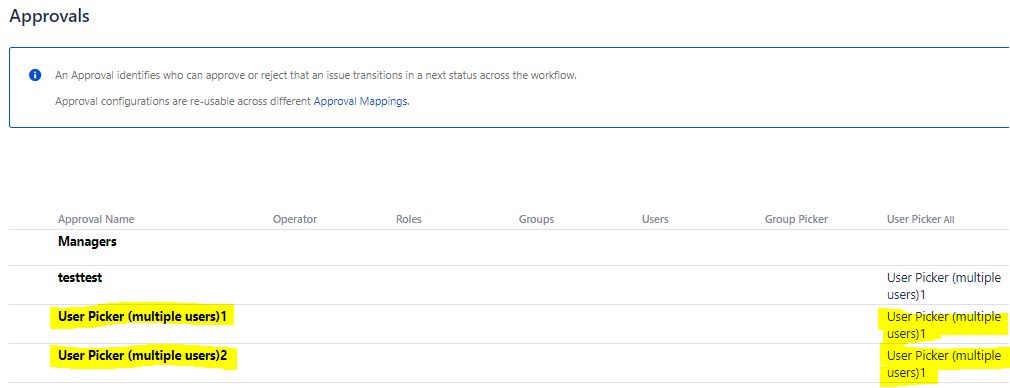
Task: Click the Operator cell in the Managers row
Action: point(295,247)
